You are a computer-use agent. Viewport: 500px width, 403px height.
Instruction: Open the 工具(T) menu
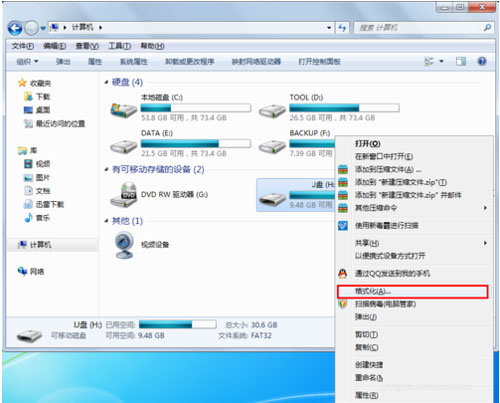coord(119,46)
